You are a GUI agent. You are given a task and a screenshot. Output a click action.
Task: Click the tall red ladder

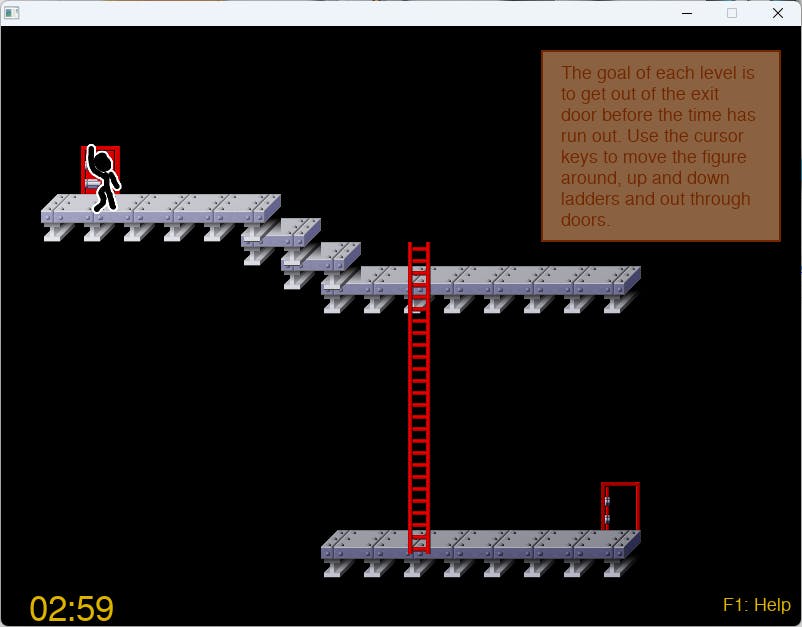tap(419, 398)
